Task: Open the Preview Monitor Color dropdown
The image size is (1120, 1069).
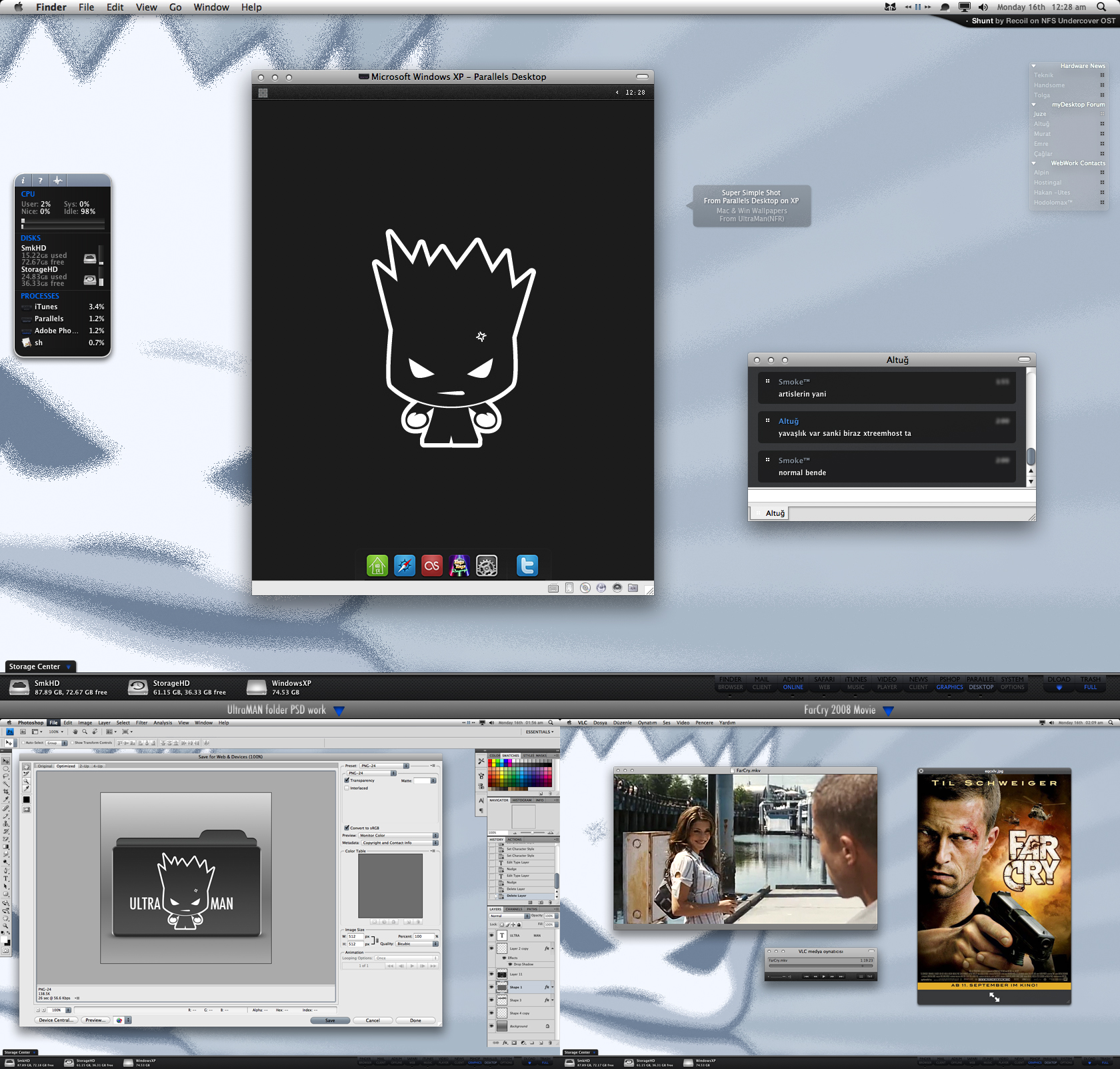Action: tap(399, 835)
